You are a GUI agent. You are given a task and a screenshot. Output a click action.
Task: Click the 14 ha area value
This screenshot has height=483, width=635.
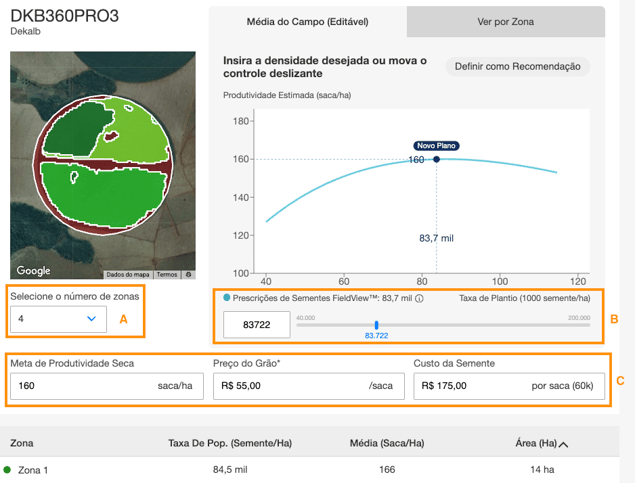pos(542,470)
